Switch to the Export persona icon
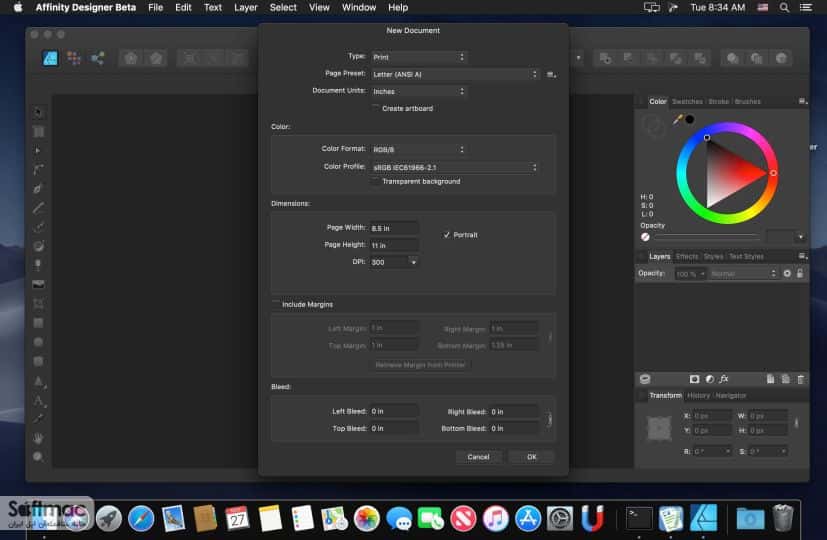This screenshot has height=540, width=827. tap(98, 58)
